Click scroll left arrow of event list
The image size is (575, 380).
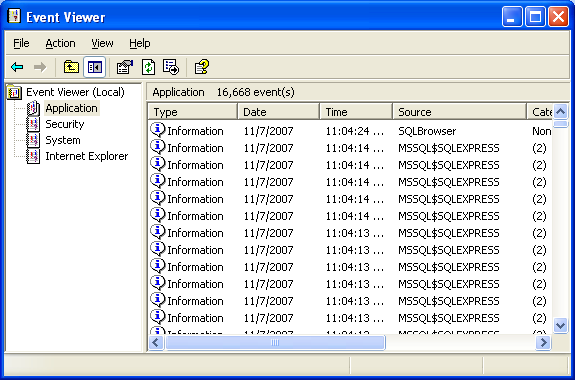[x=156, y=343]
